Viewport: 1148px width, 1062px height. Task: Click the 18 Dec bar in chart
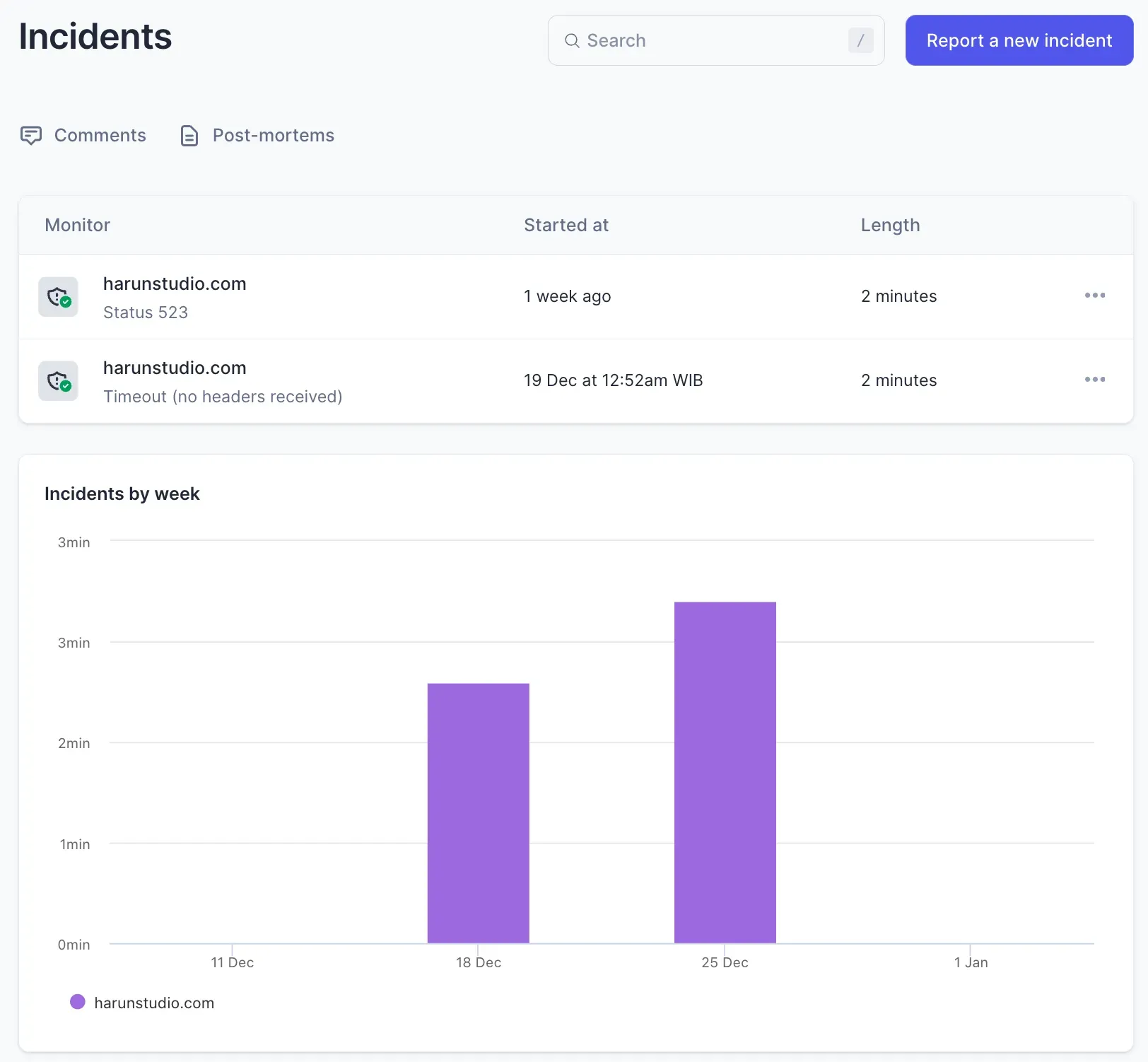478,813
